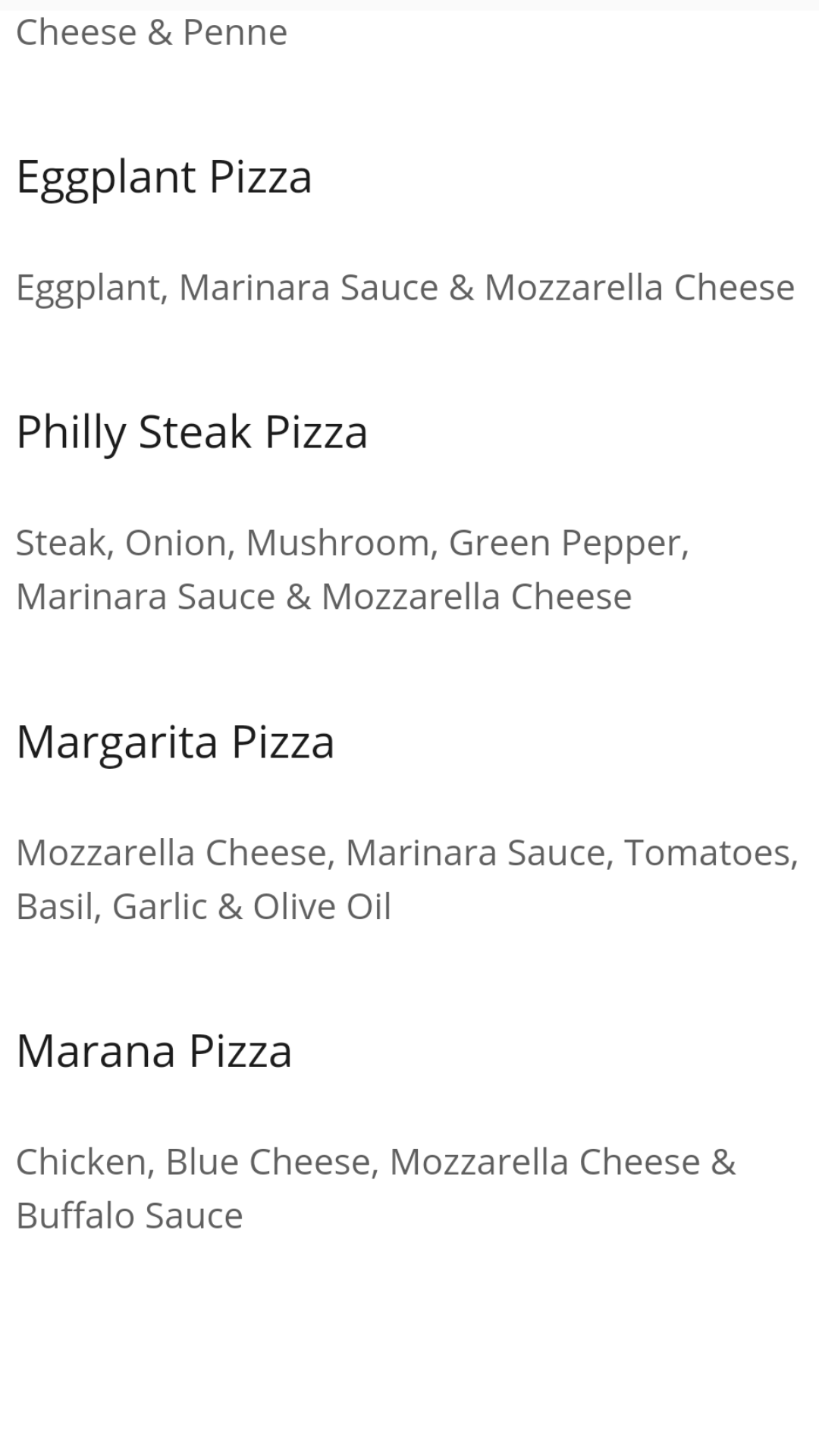The image size is (819, 1456).
Task: Tap the Eggplant Pizza heading
Action: (x=164, y=177)
